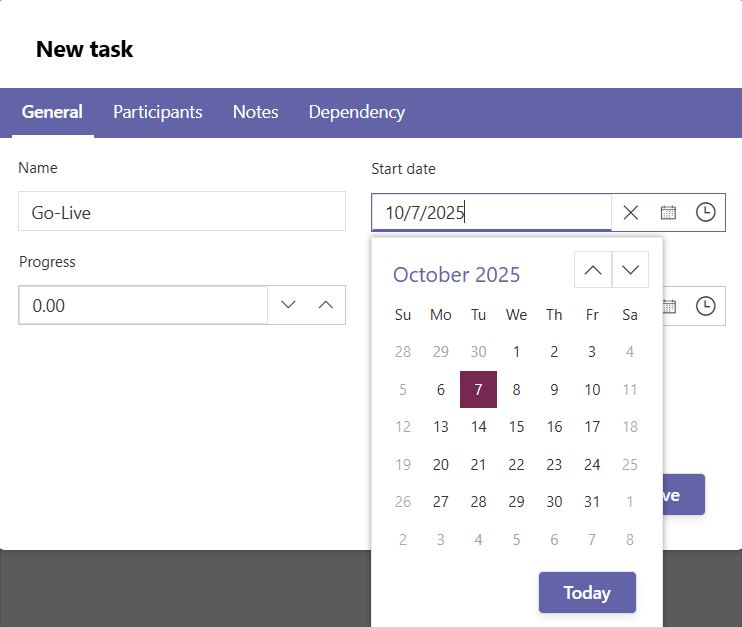The image size is (742, 627).
Task: Decrease Progress value with down chevron
Action: (289, 305)
